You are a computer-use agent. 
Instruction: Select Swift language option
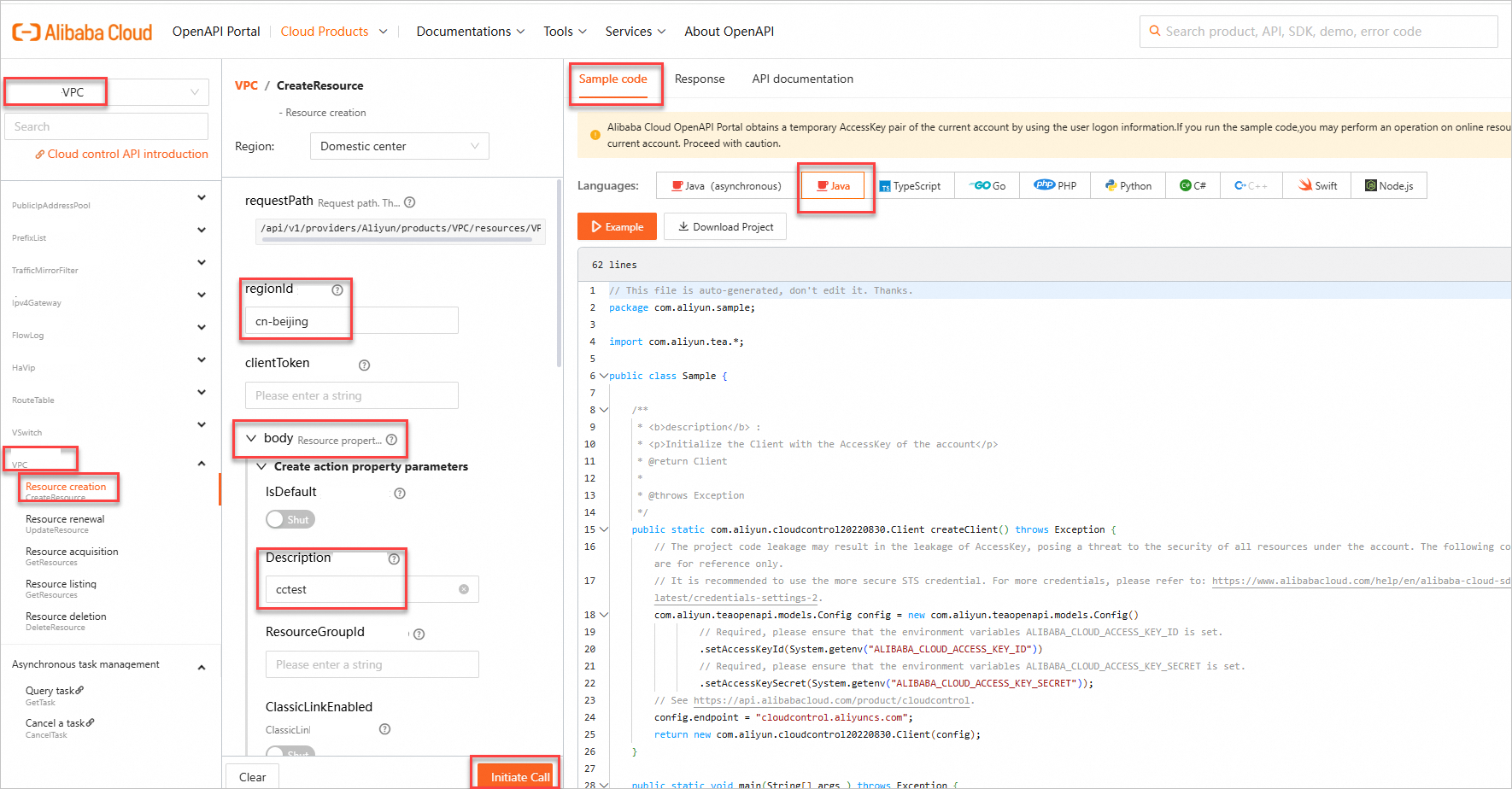[x=1317, y=185]
